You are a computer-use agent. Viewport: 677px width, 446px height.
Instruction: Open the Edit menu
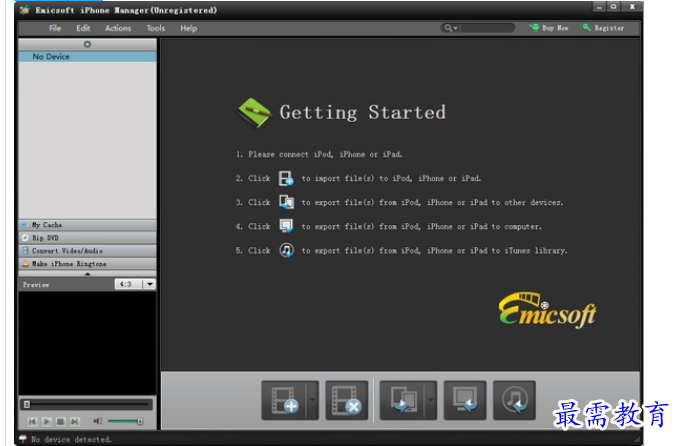tap(83, 28)
